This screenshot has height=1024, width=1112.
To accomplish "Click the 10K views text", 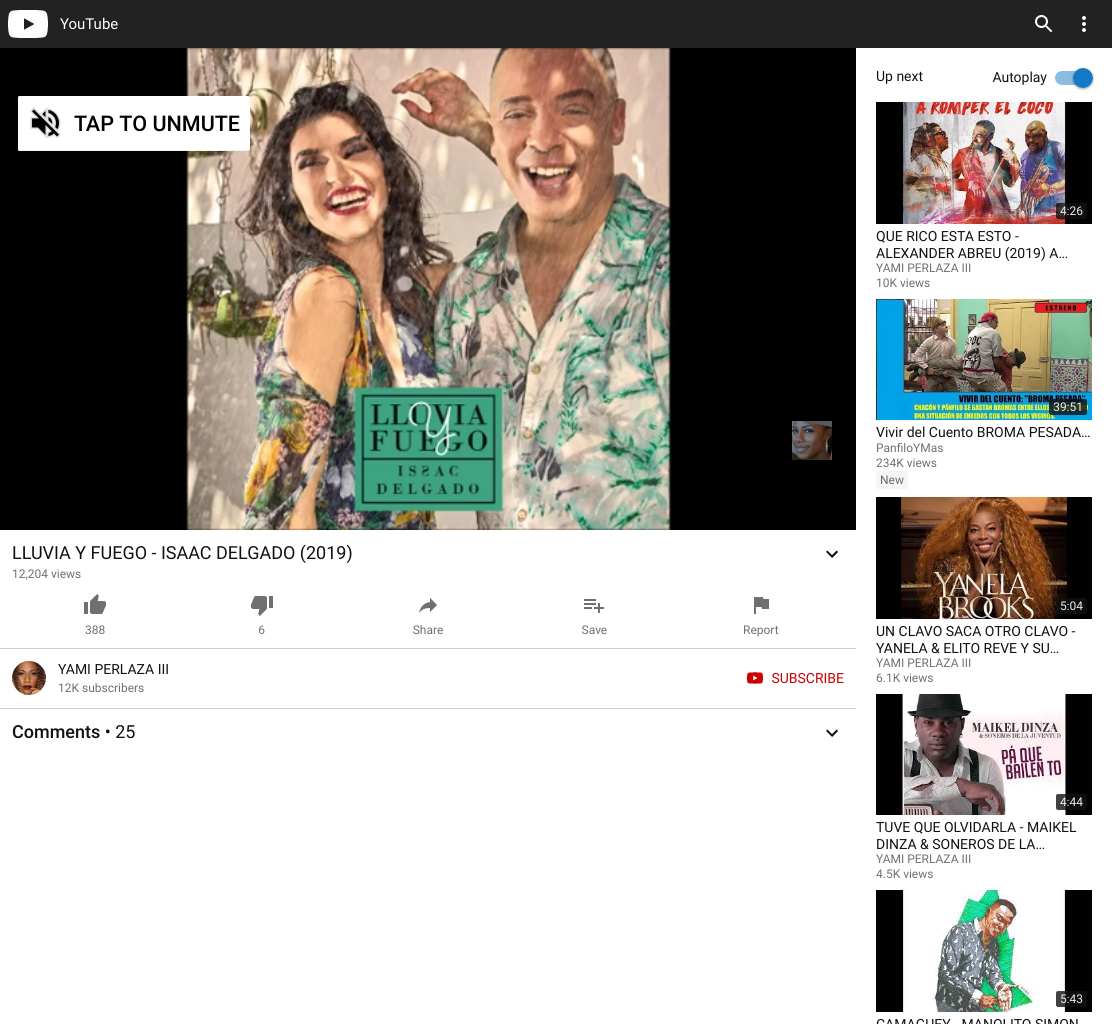I will coord(903,283).
